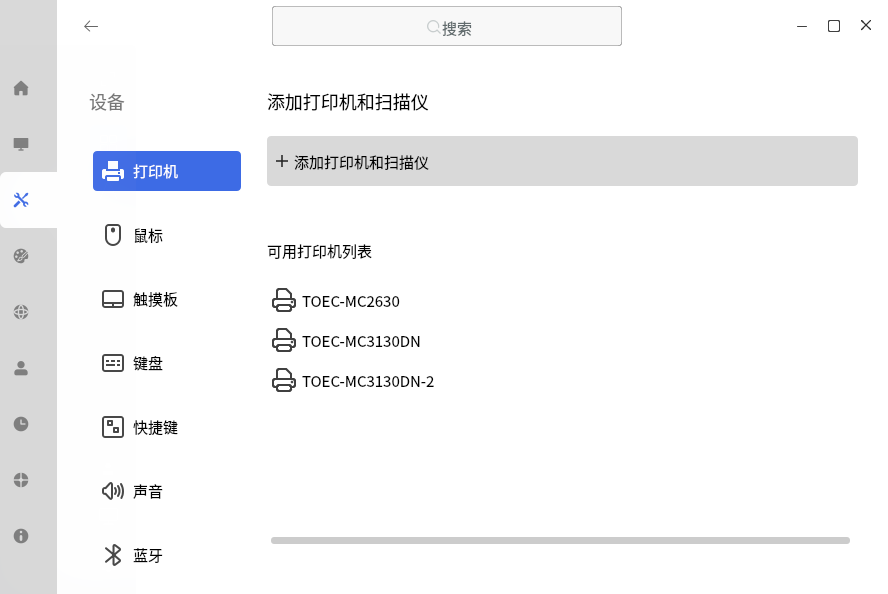
Task: Maximize the settings window
Action: coord(834,26)
